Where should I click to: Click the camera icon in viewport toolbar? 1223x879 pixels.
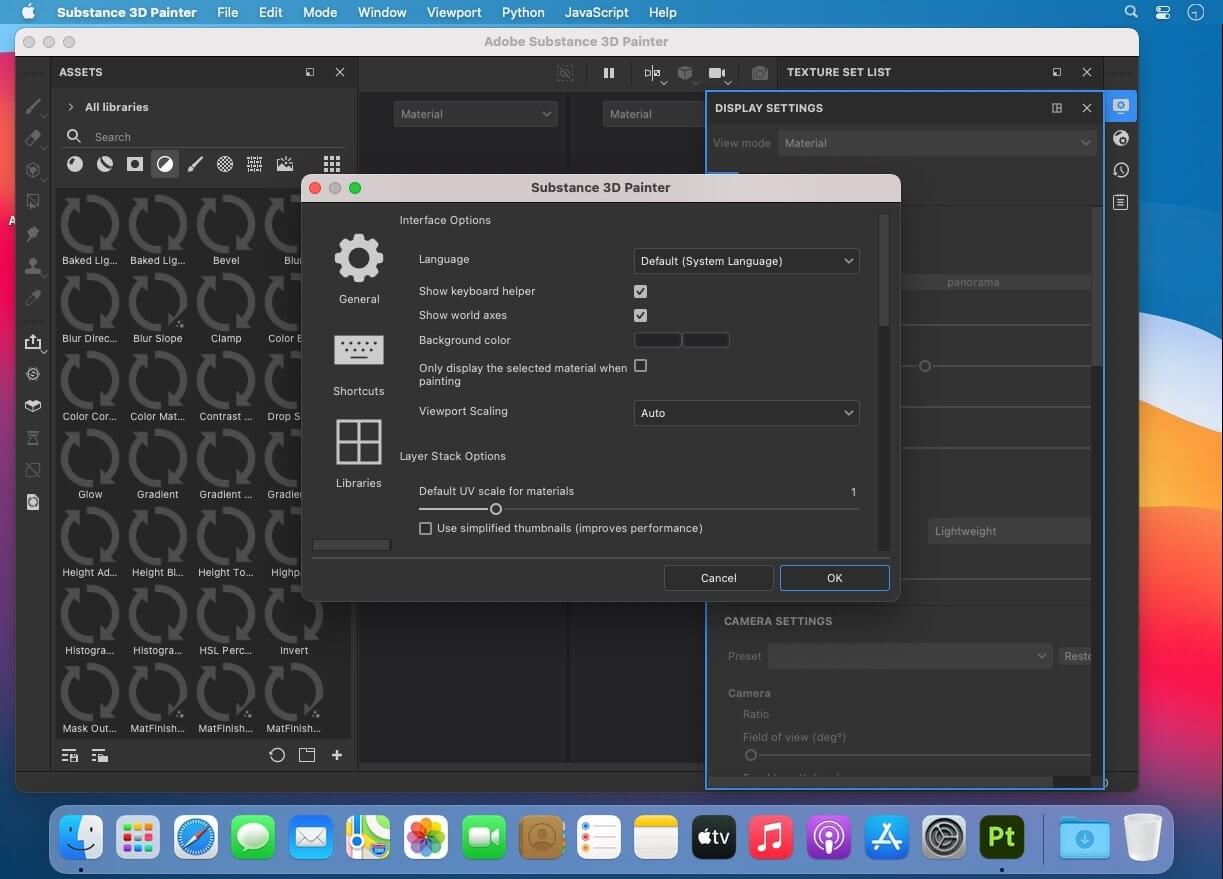coord(717,73)
